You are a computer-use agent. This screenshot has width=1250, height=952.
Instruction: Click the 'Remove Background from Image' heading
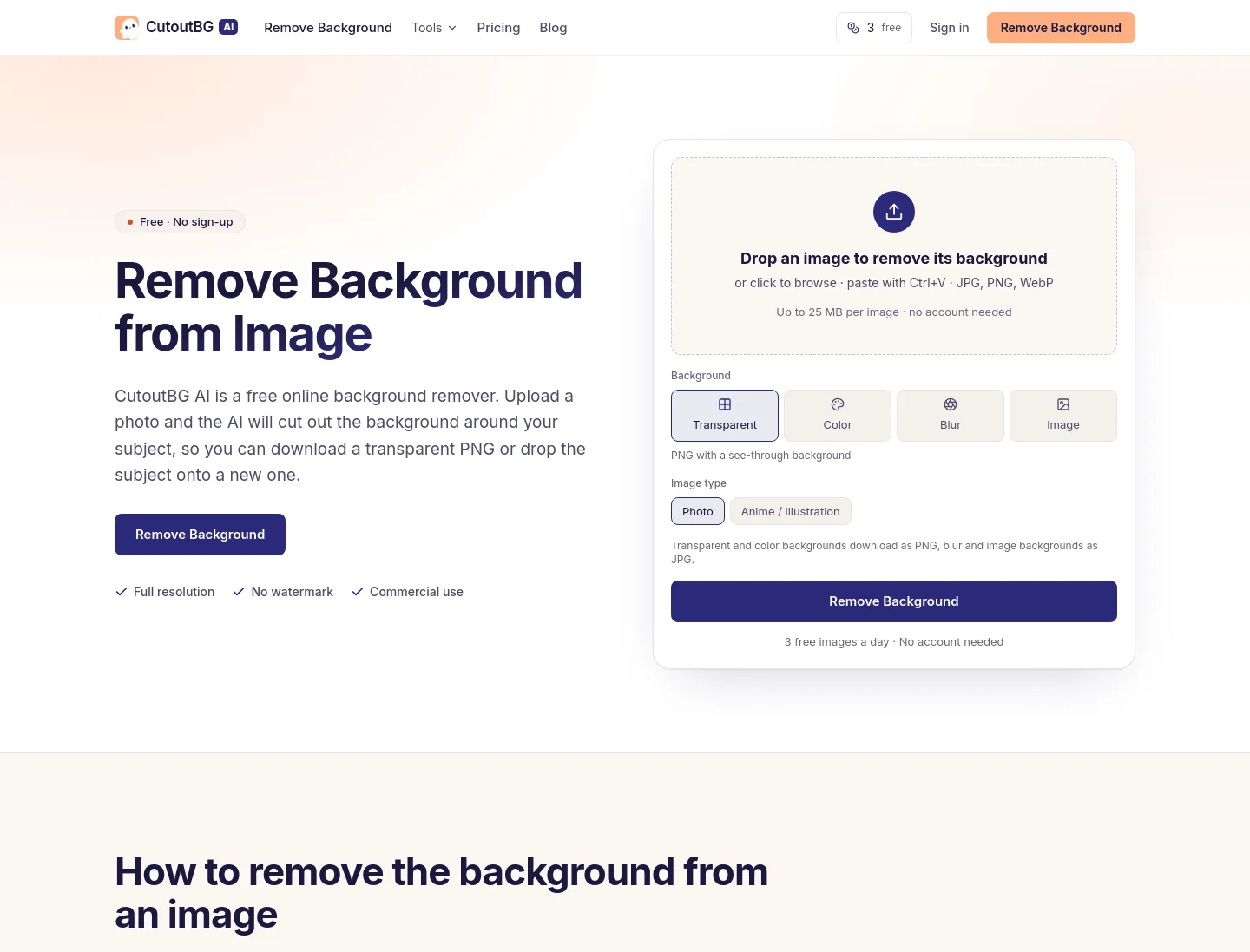pos(348,307)
